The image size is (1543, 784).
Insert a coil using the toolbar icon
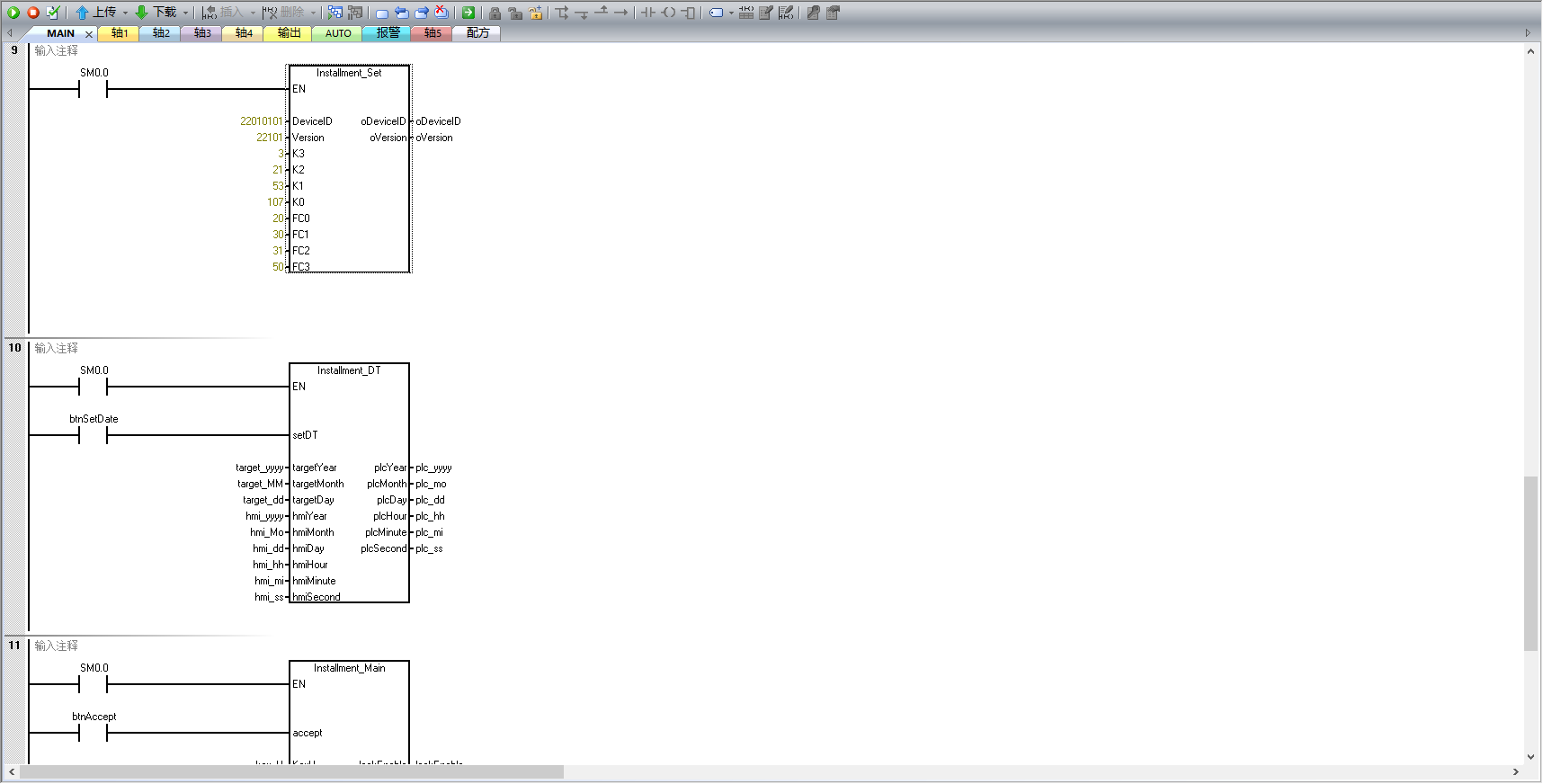pyautogui.click(x=668, y=13)
